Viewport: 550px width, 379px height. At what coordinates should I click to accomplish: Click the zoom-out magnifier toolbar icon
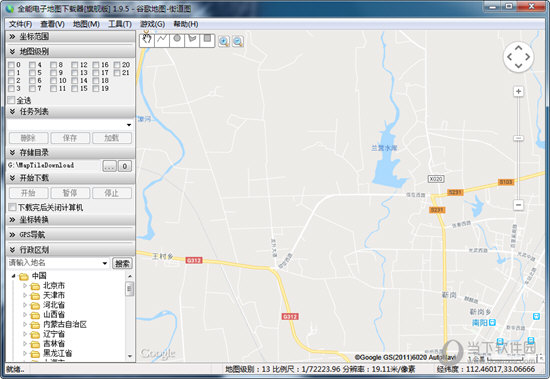coord(238,41)
